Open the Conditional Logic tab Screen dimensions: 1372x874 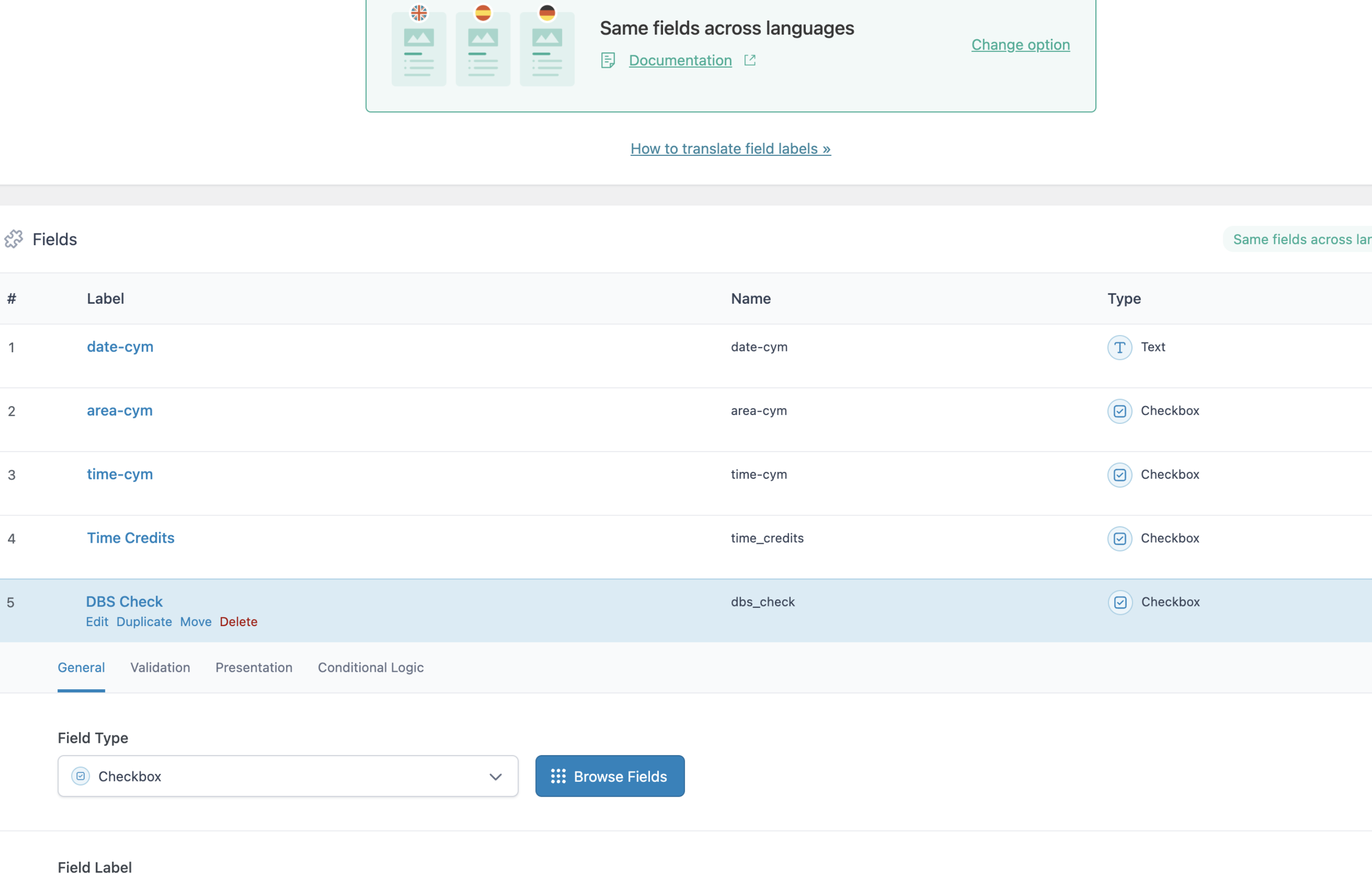tap(370, 667)
